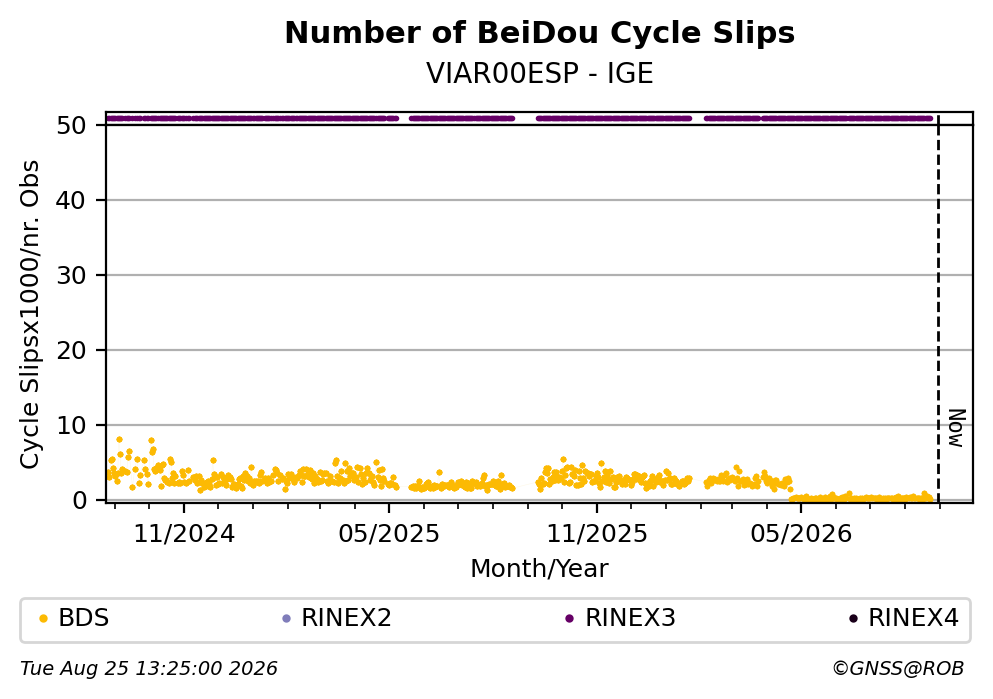Click the vertical Now dashed line label
Image resolution: width=993 pixels, height=699 pixels.
(x=956, y=428)
